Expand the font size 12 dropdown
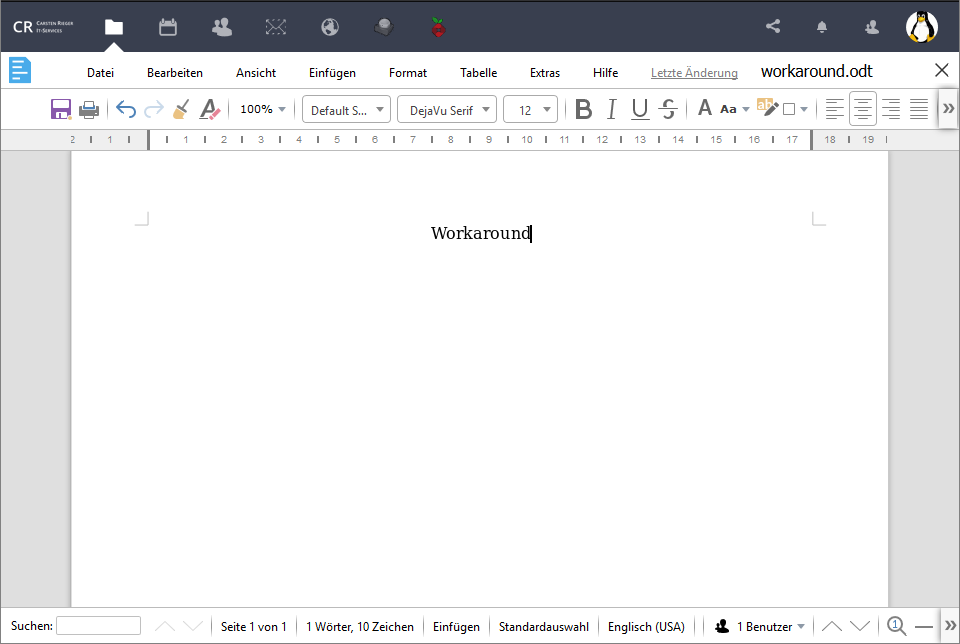The height and width of the screenshot is (644, 960). pyautogui.click(x=530, y=109)
